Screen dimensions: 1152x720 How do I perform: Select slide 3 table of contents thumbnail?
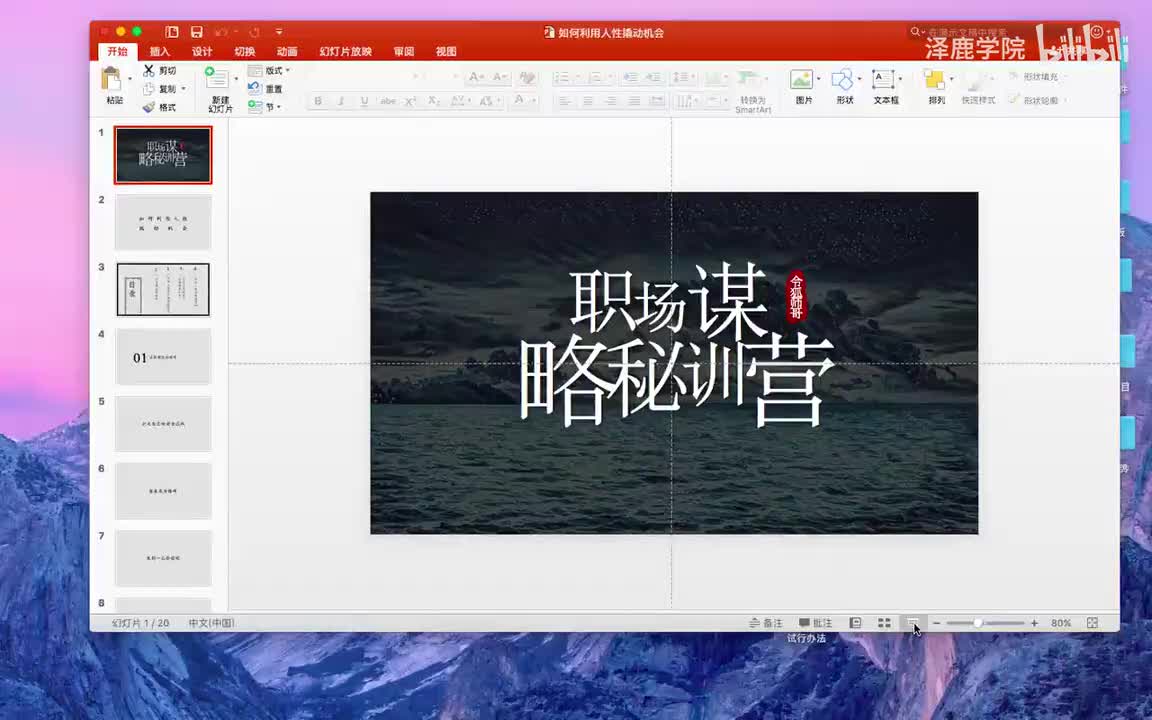[163, 289]
